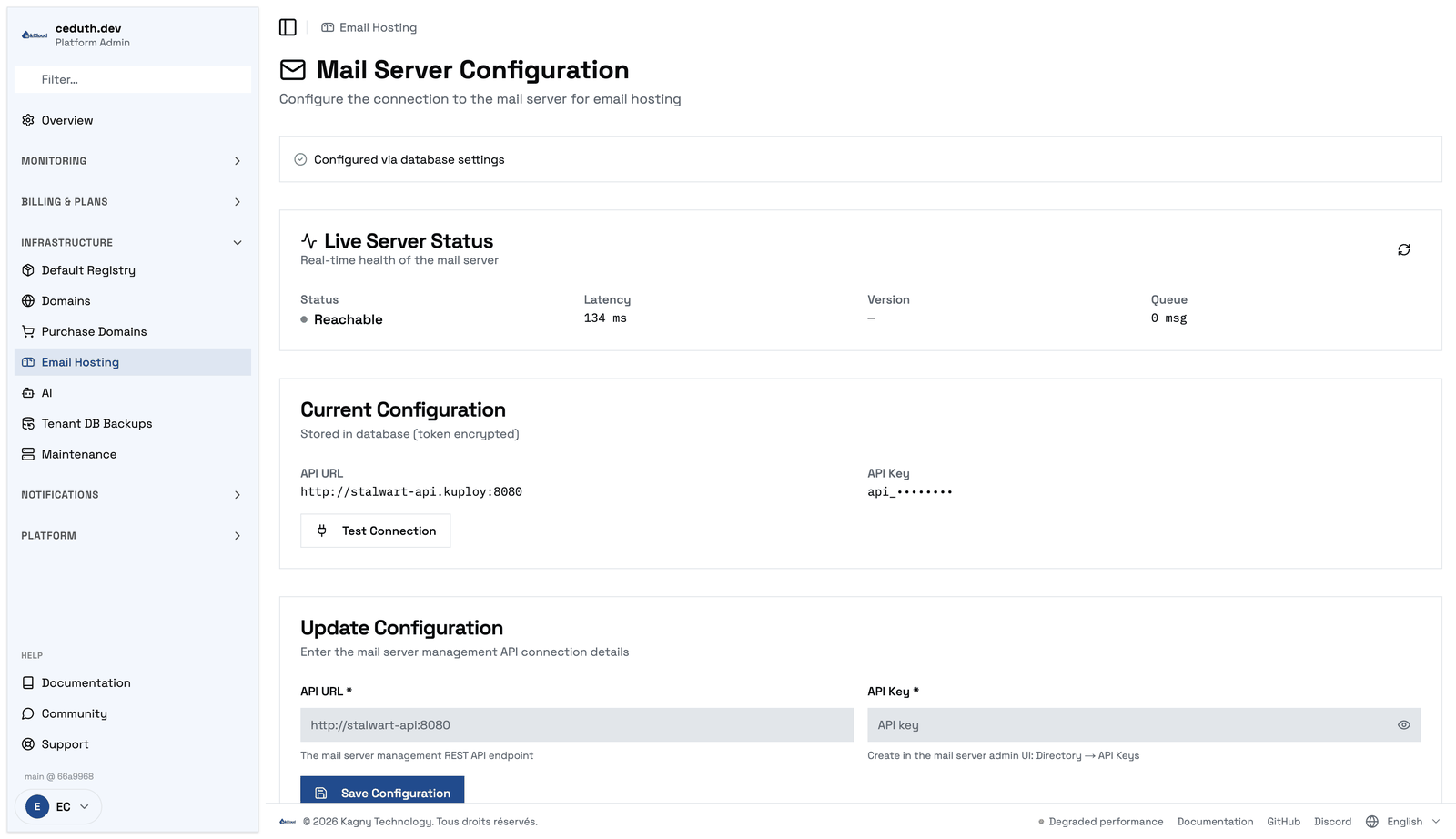Screen dimensions: 1456x839
Task: Click the Tenant DB Backups database icon
Action: click(28, 423)
